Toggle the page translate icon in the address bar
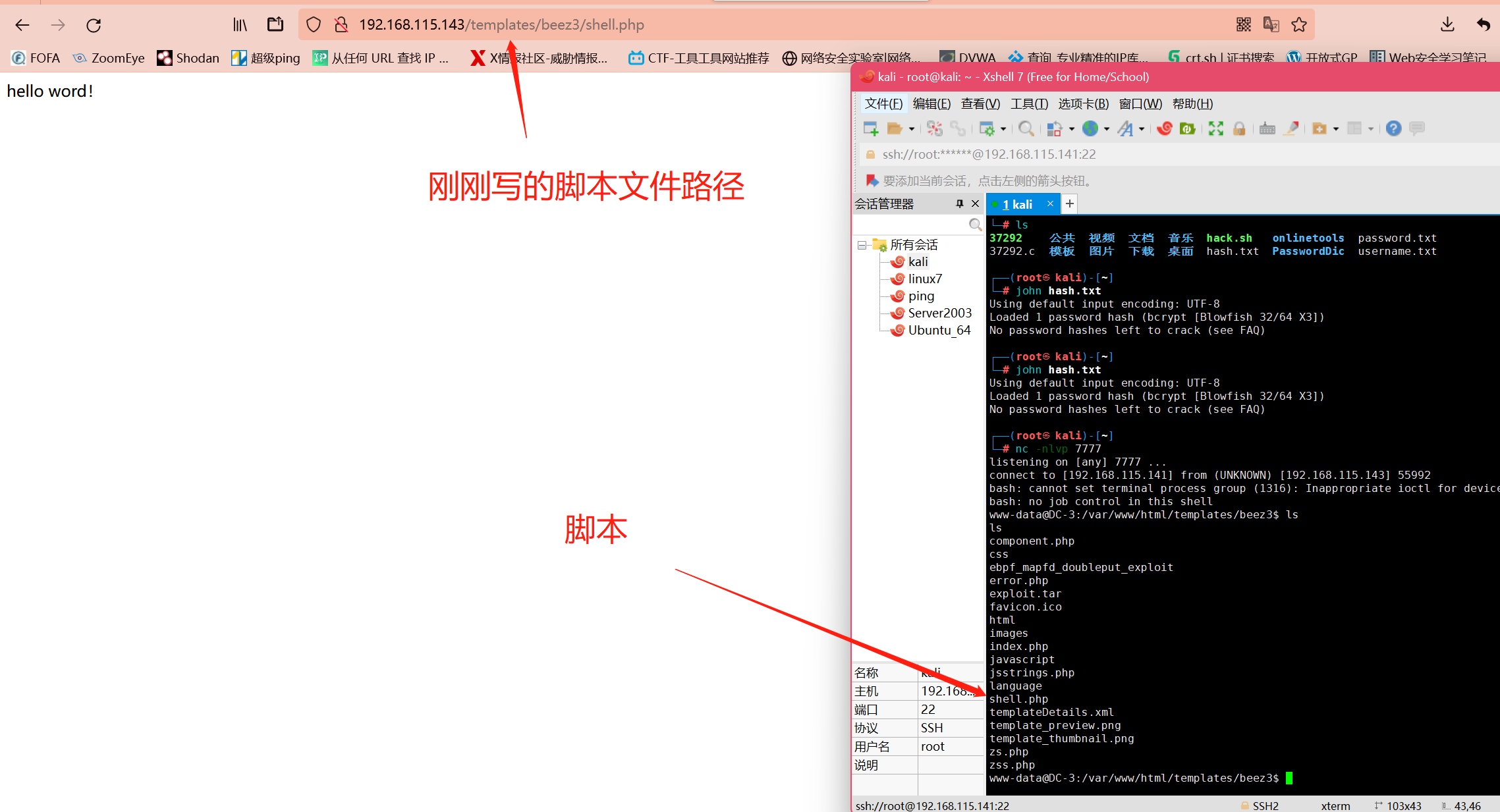The image size is (1500, 812). point(1271,25)
